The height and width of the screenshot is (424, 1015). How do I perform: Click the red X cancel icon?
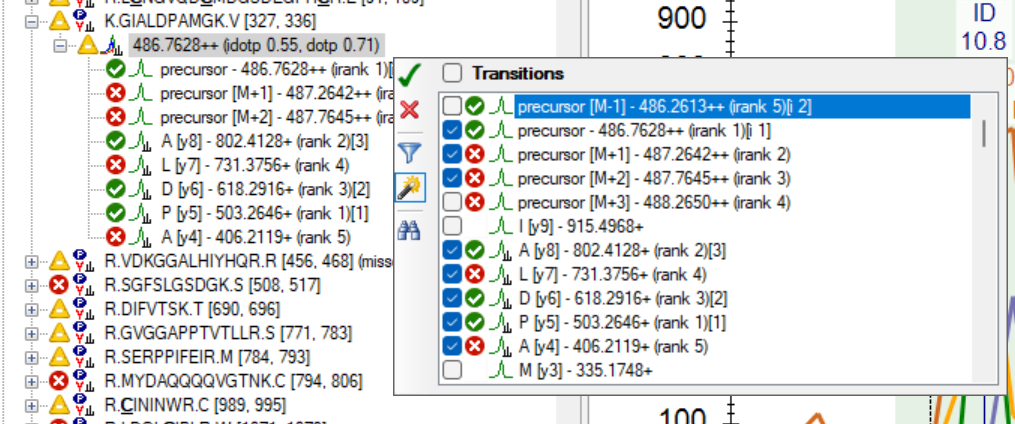pyautogui.click(x=408, y=109)
